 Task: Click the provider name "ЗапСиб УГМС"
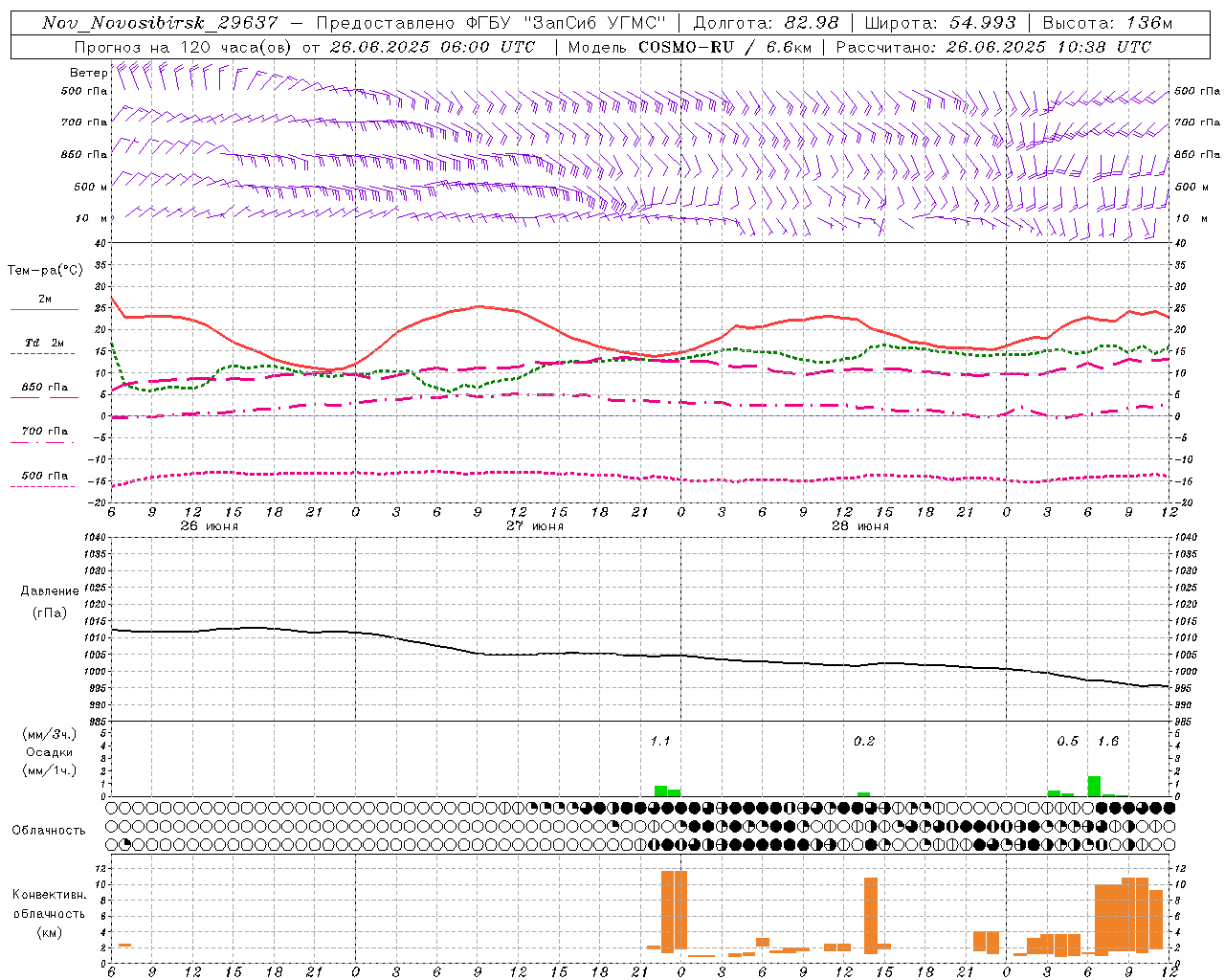(x=597, y=23)
